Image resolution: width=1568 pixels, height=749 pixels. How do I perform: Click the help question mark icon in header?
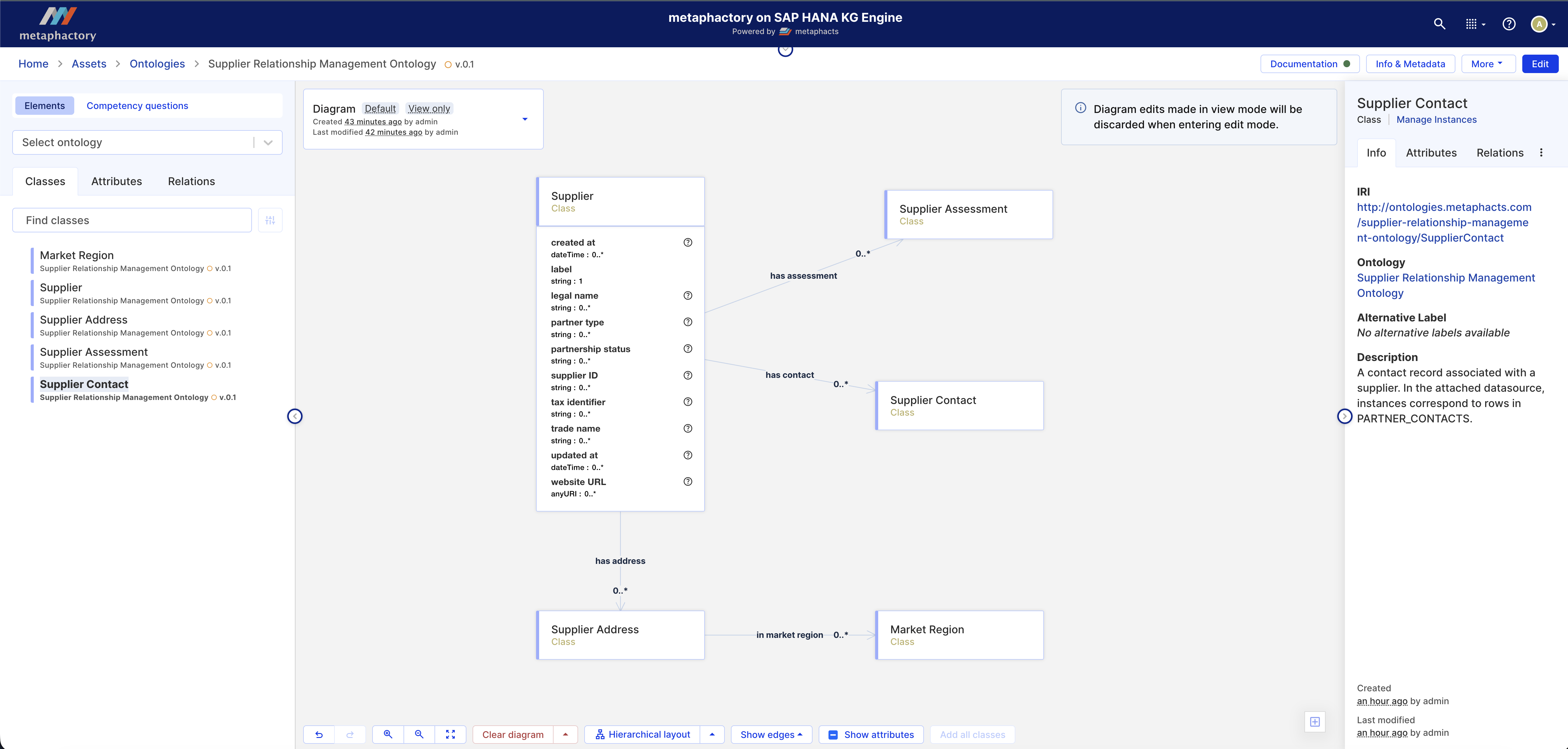tap(1509, 24)
